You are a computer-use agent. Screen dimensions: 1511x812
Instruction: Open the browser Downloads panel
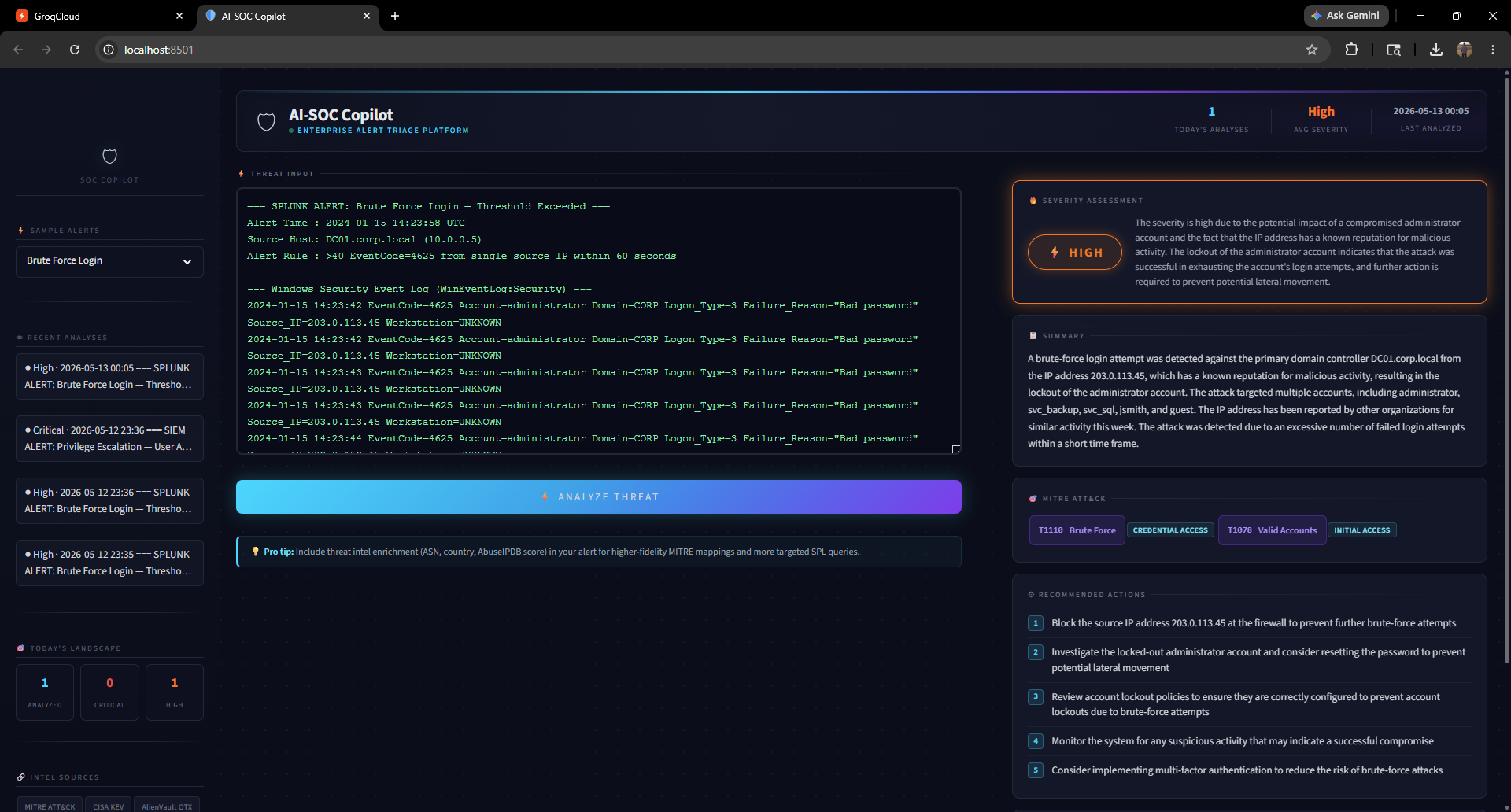pyautogui.click(x=1436, y=50)
